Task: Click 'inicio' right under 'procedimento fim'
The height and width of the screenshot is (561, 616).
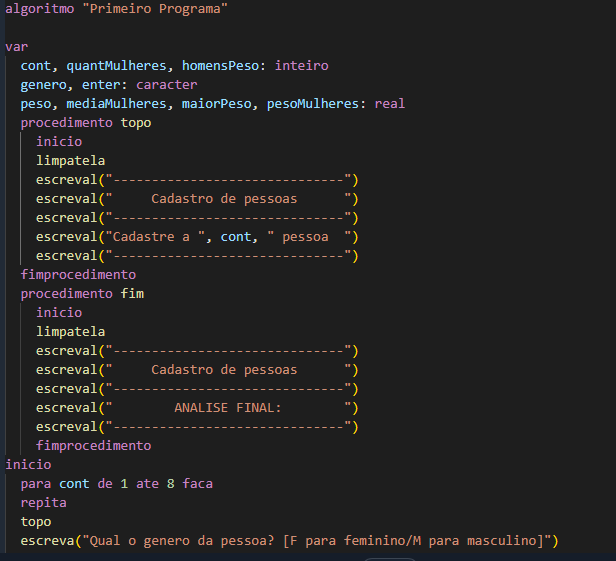Action: (59, 313)
